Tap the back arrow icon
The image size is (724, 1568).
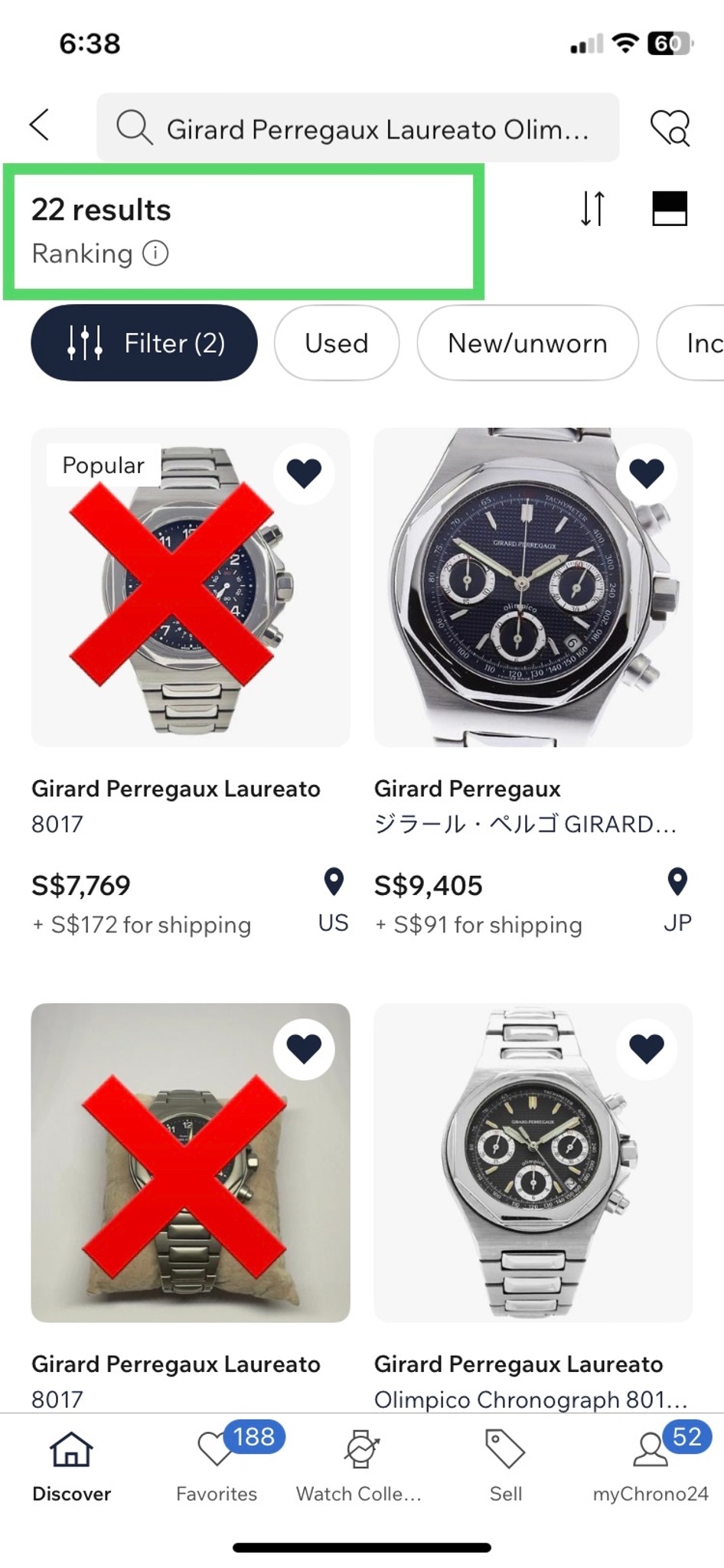coord(40,125)
